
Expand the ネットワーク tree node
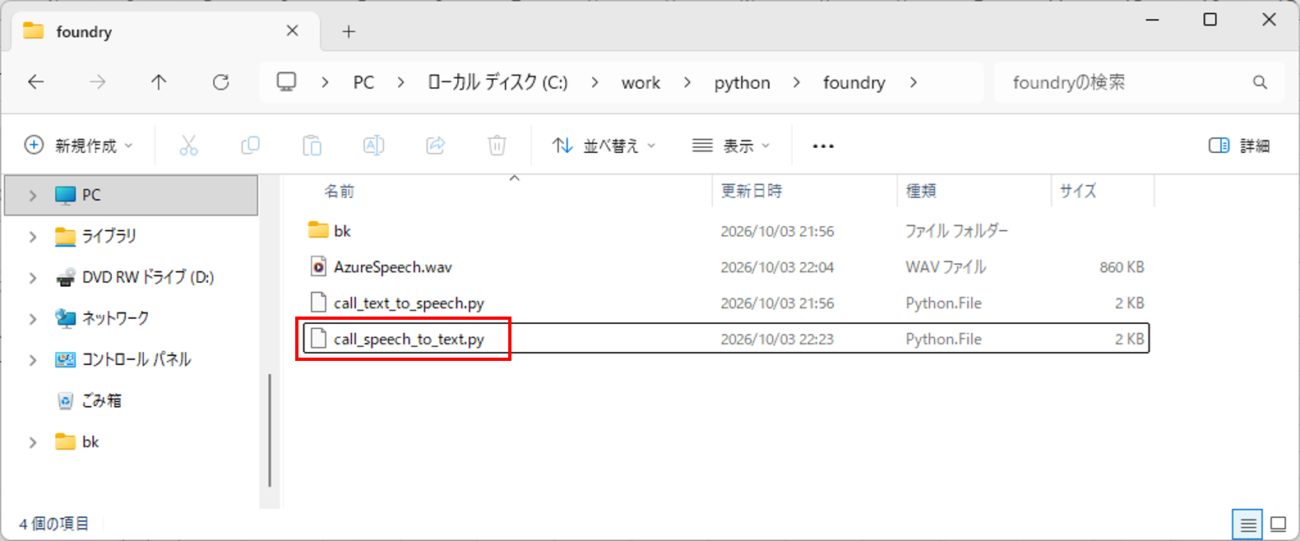click(33, 319)
